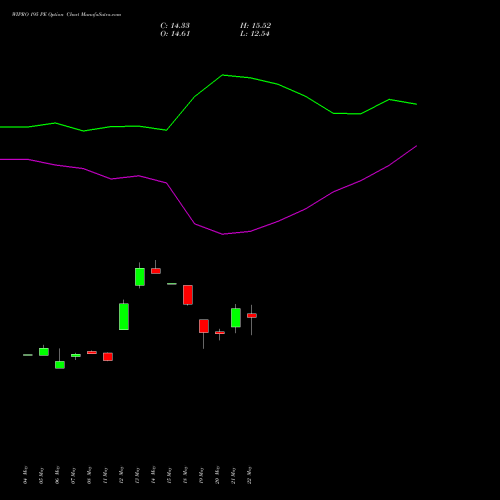Viewport: 500px width, 500px height.
Task: Click the small red 08 May candle
Action: [92, 352]
